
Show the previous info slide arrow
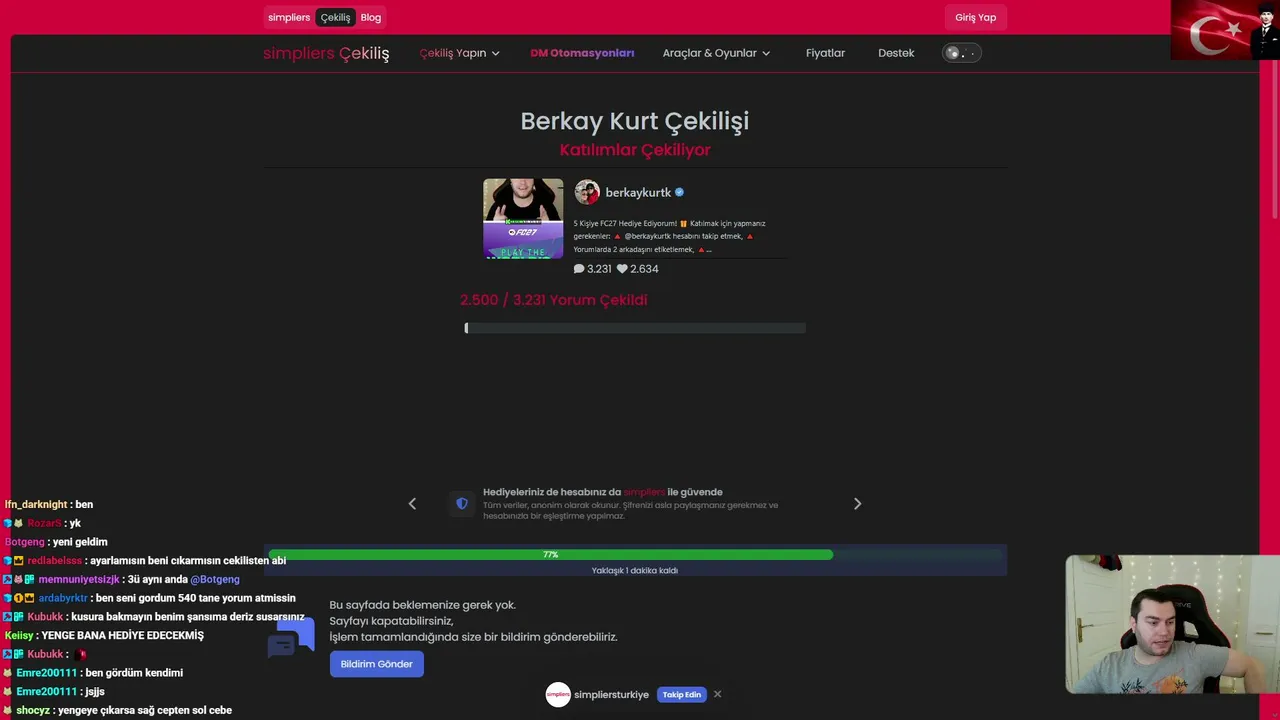[x=412, y=504]
